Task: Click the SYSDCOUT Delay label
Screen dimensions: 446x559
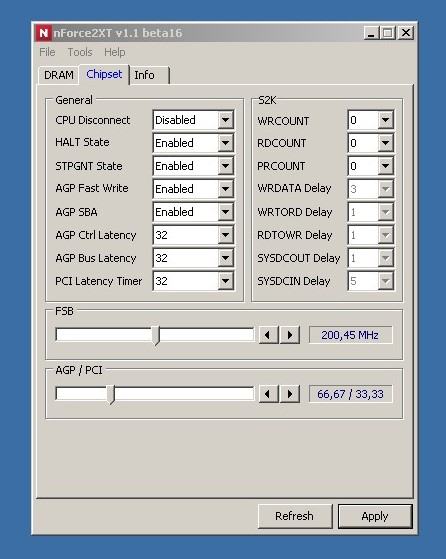Action: (298, 258)
